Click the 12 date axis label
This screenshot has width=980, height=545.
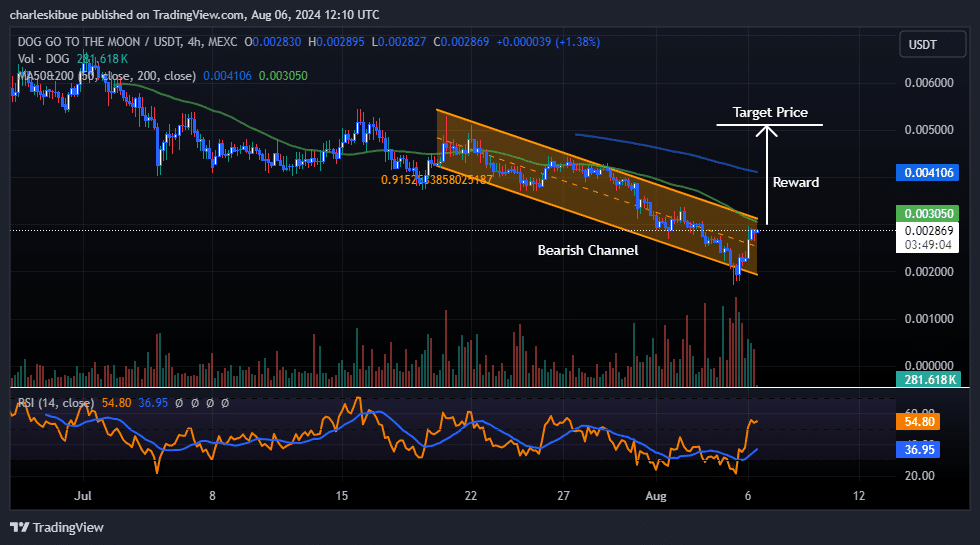pyautogui.click(x=859, y=496)
